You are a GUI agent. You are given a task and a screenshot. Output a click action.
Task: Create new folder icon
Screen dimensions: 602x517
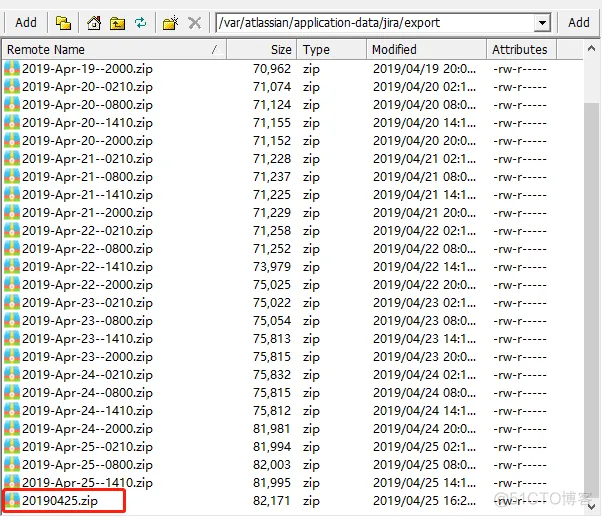click(x=170, y=23)
